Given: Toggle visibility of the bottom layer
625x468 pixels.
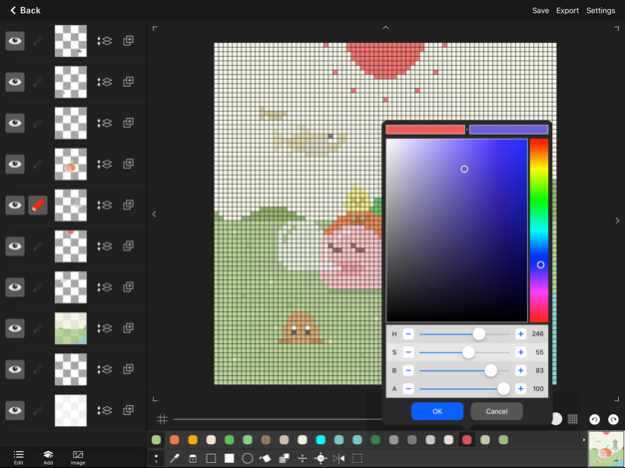Looking at the screenshot, I should [15, 410].
